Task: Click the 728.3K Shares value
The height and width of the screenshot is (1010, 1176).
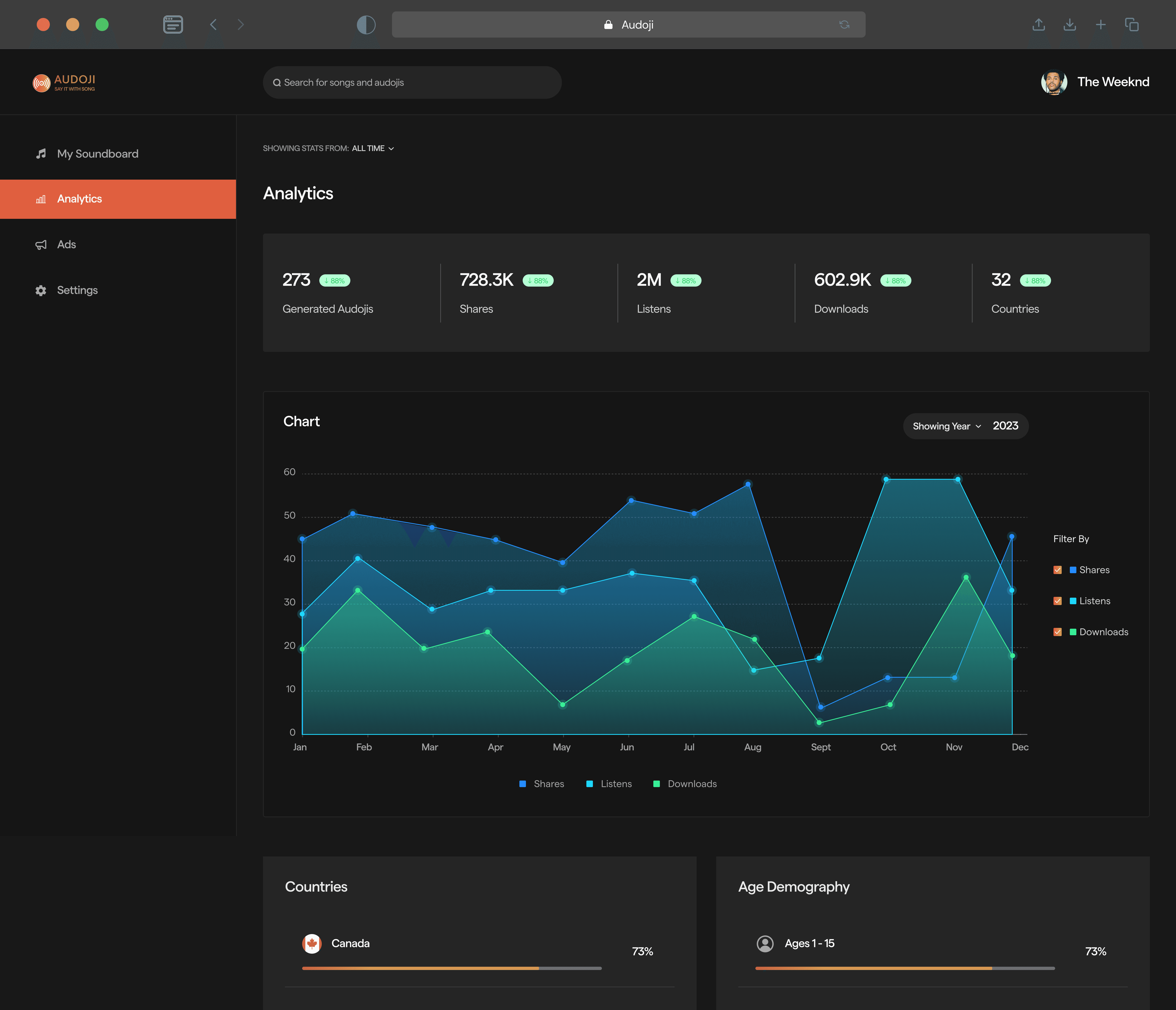Action: coord(486,280)
